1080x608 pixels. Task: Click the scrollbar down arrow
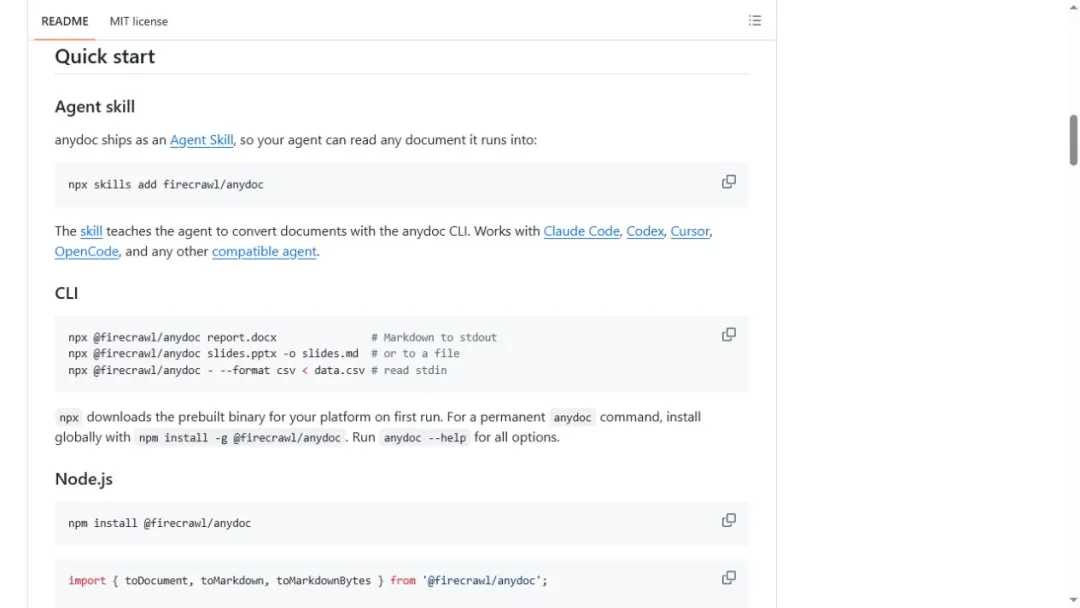pos(1073,601)
